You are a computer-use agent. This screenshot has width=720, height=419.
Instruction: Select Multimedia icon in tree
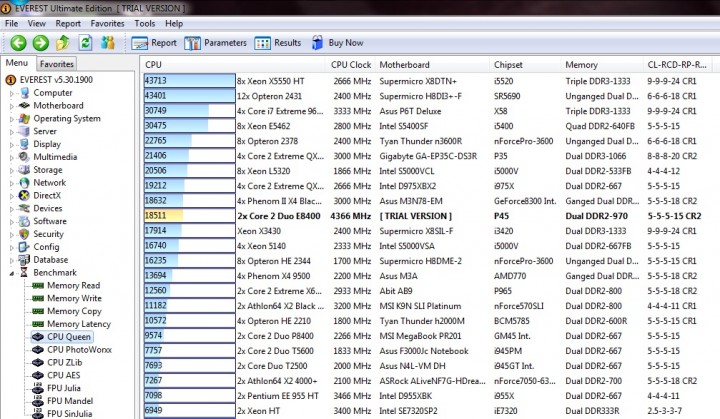(x=24, y=157)
